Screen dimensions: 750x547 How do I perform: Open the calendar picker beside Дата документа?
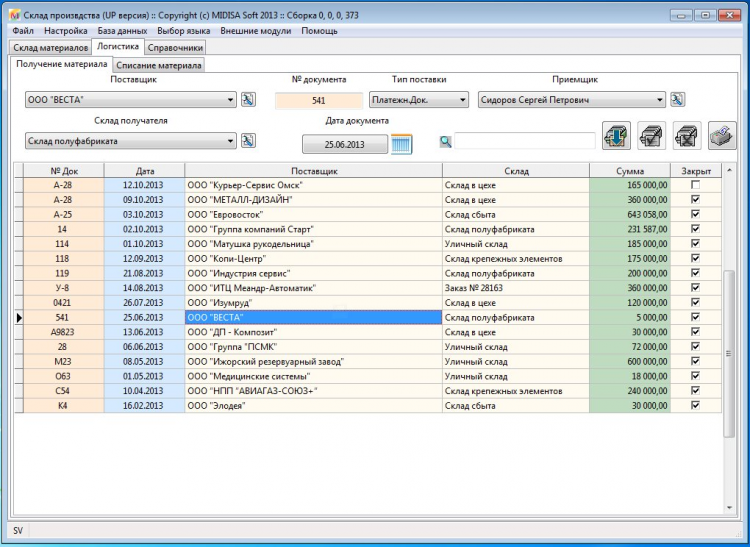click(401, 144)
